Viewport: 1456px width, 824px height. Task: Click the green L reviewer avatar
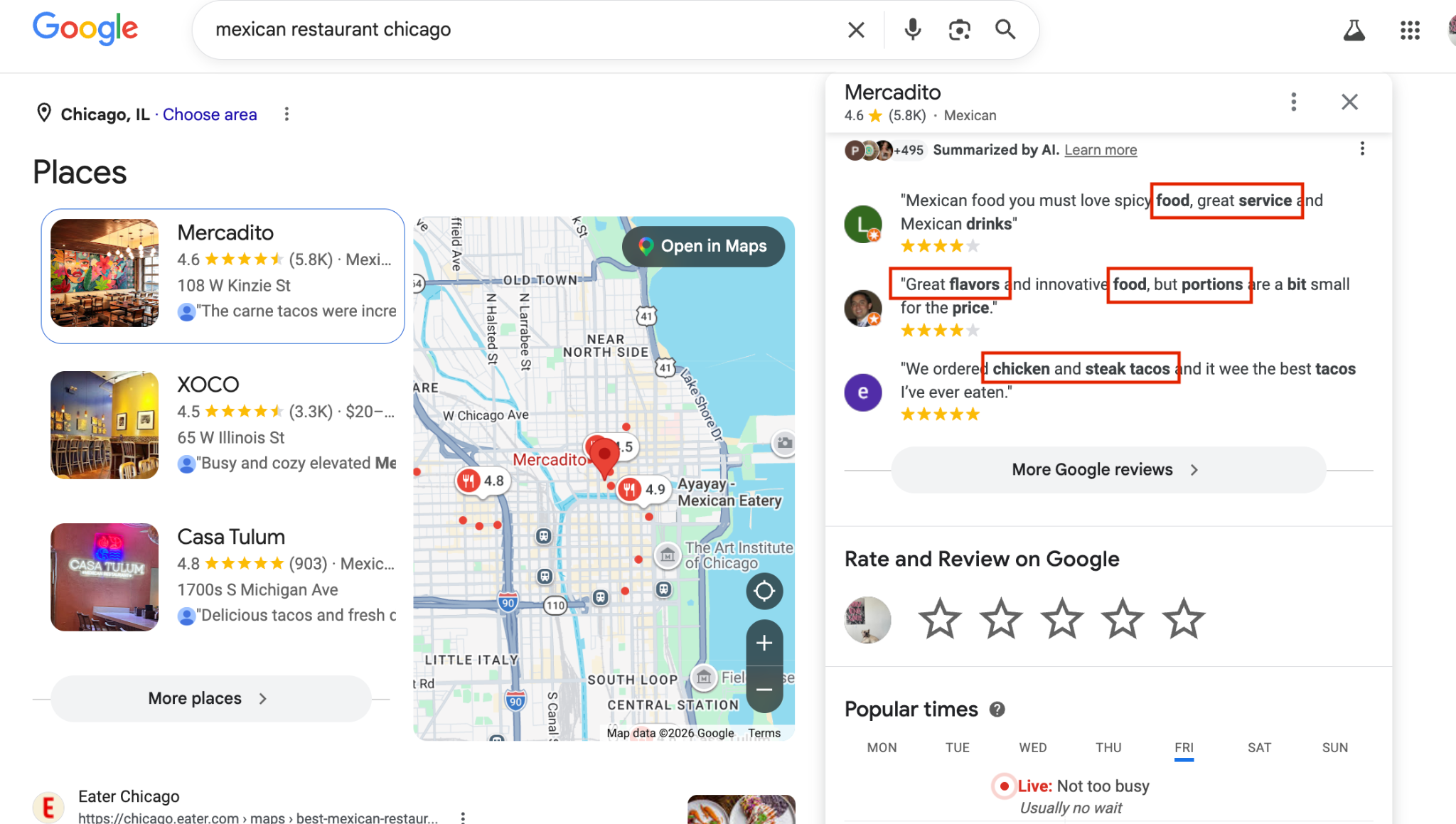[863, 225]
